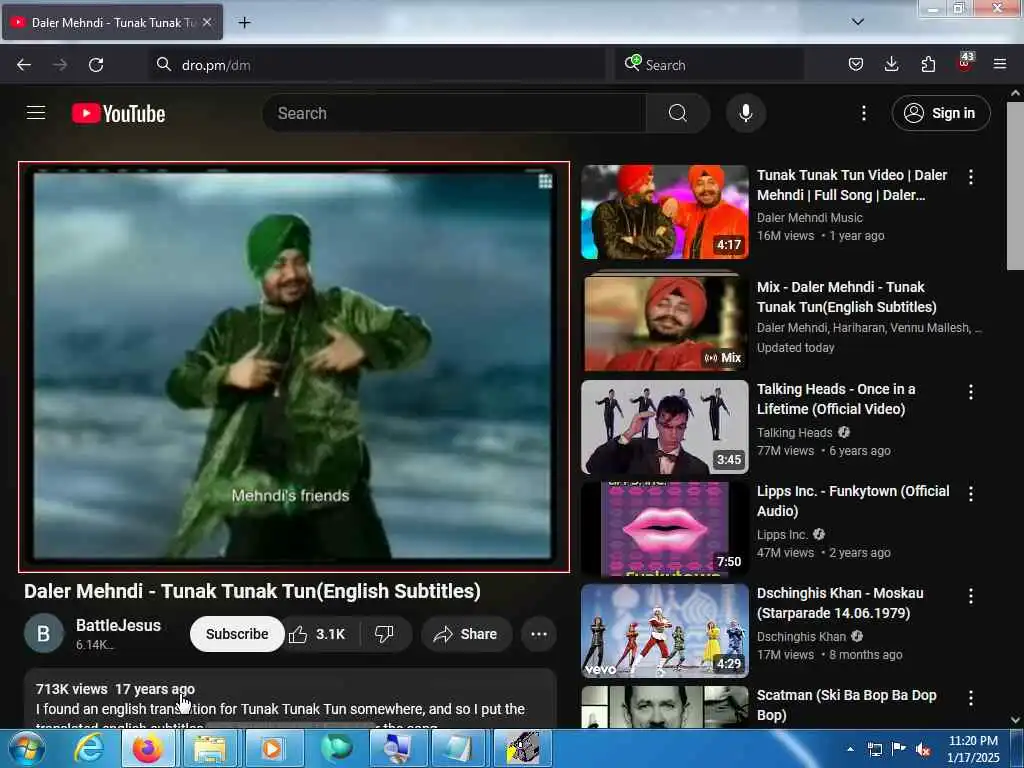1024x768 pixels.
Task: Open YouTube settings three-dot menu
Action: pyautogui.click(x=864, y=113)
